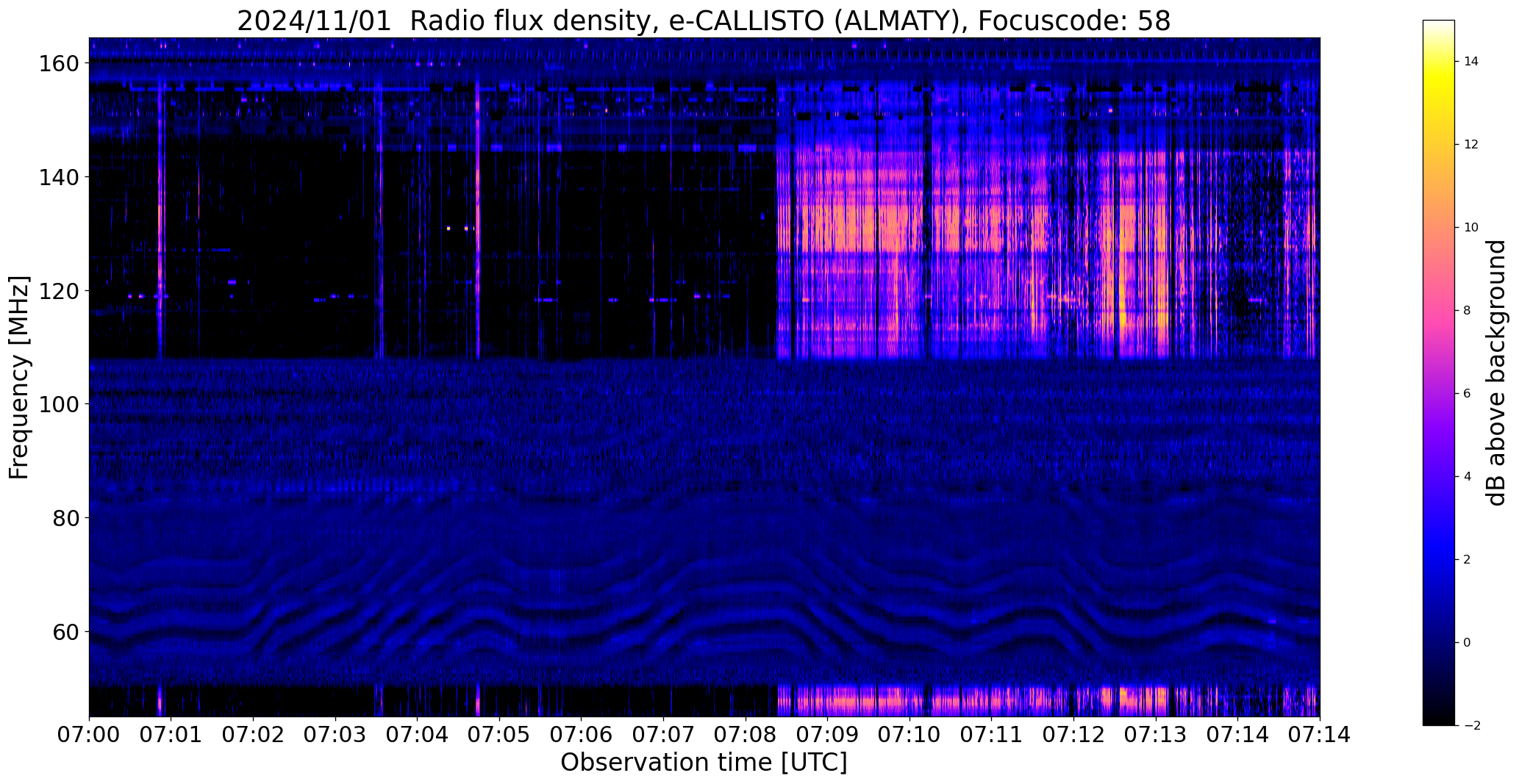Click the 07:08 time tick label
The image size is (1519, 784).
coord(746,735)
